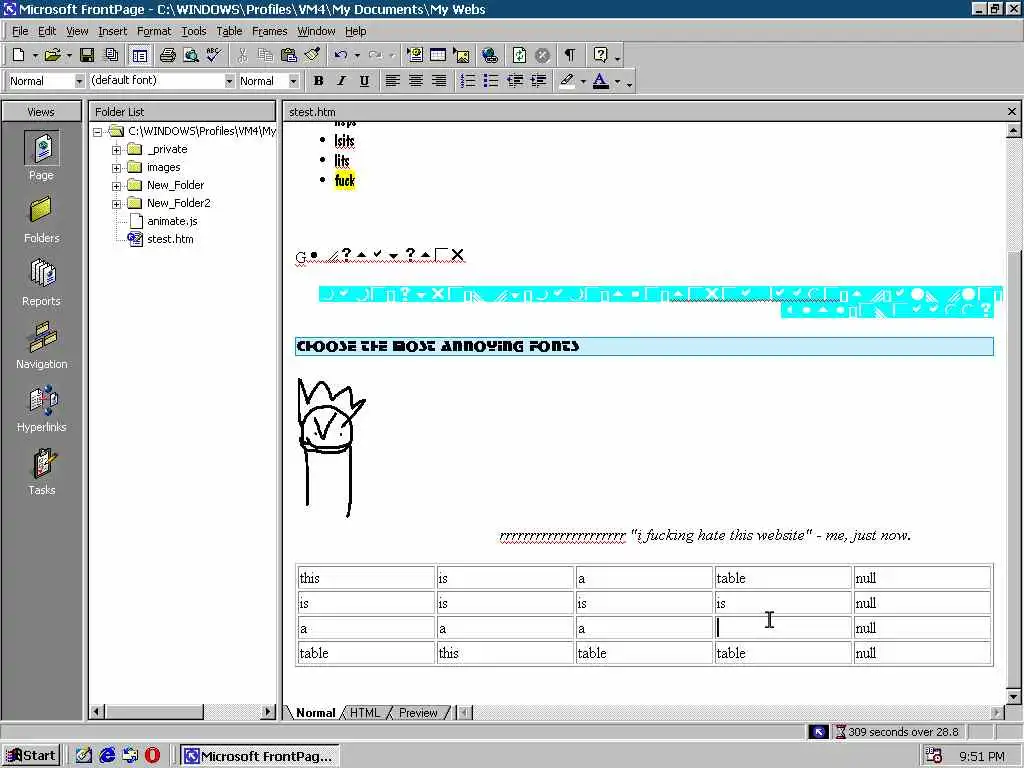1024x768 pixels.
Task: Switch to Folders view
Action: pos(41,220)
